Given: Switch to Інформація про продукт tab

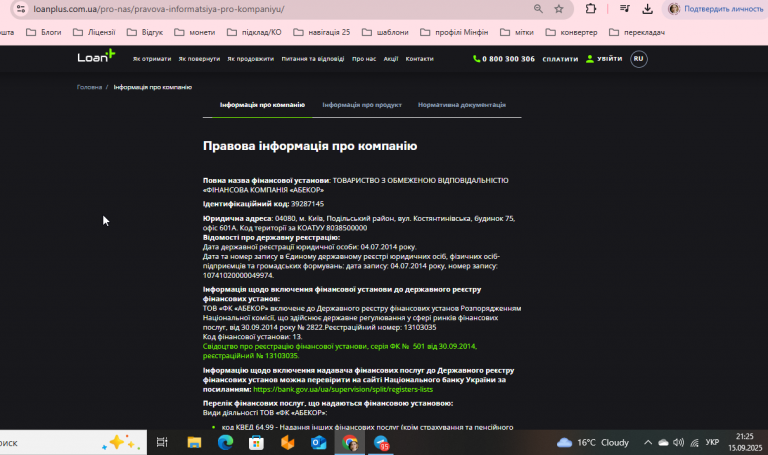Looking at the screenshot, I should [x=362, y=105].
